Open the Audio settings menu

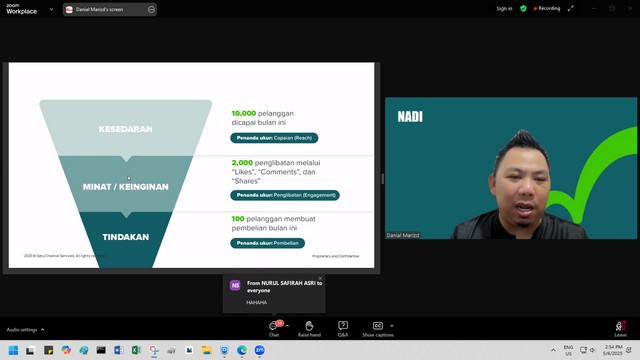[25, 329]
